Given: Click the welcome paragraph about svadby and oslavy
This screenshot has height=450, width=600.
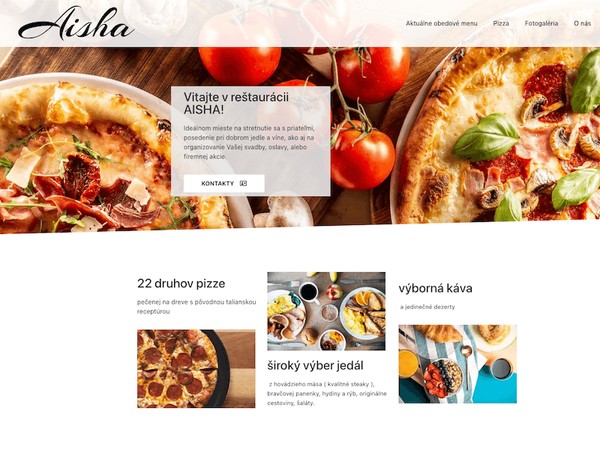Looking at the screenshot, I should coord(249,142).
